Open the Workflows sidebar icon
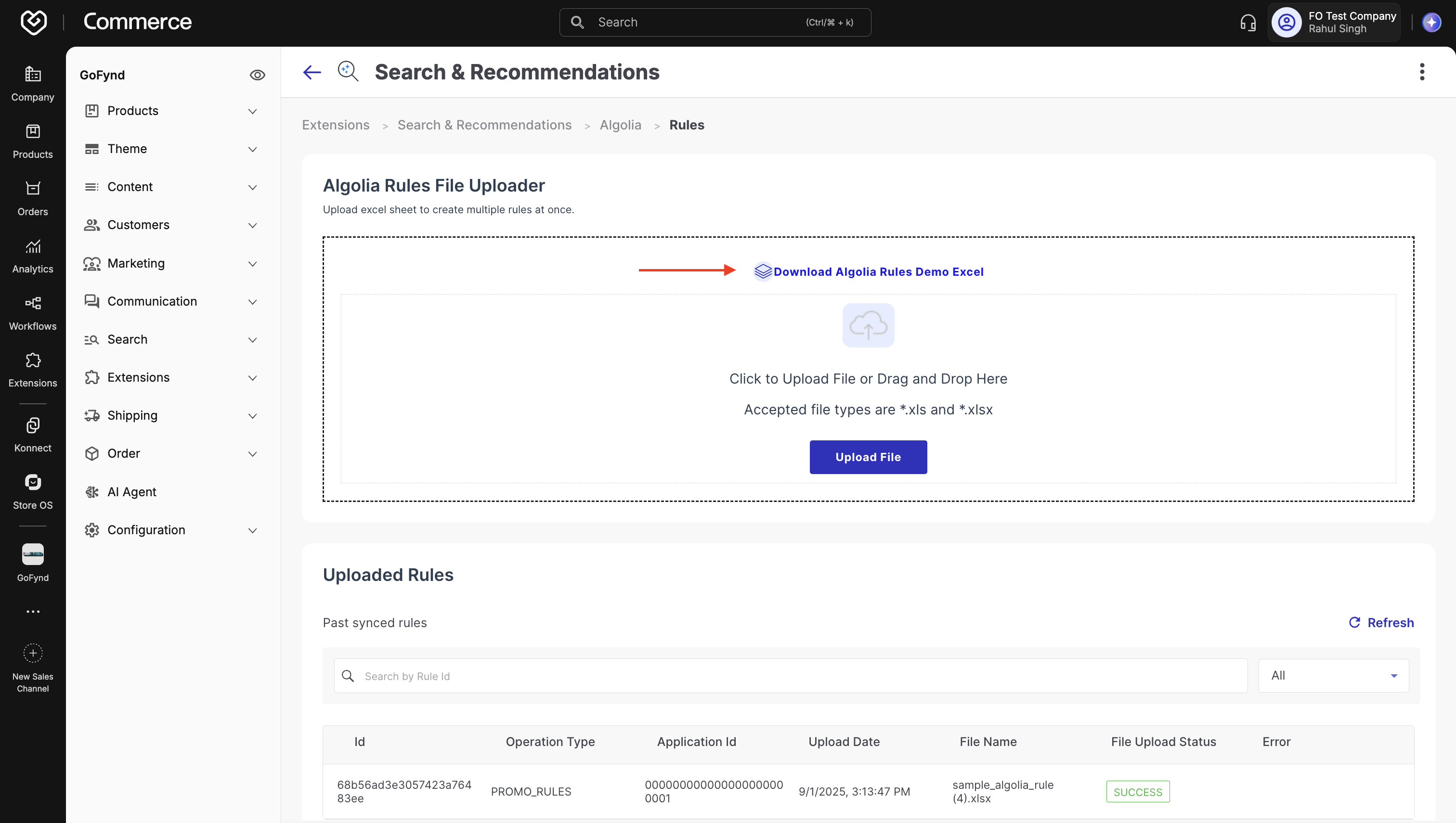Image resolution: width=1456 pixels, height=823 pixels. tap(33, 313)
